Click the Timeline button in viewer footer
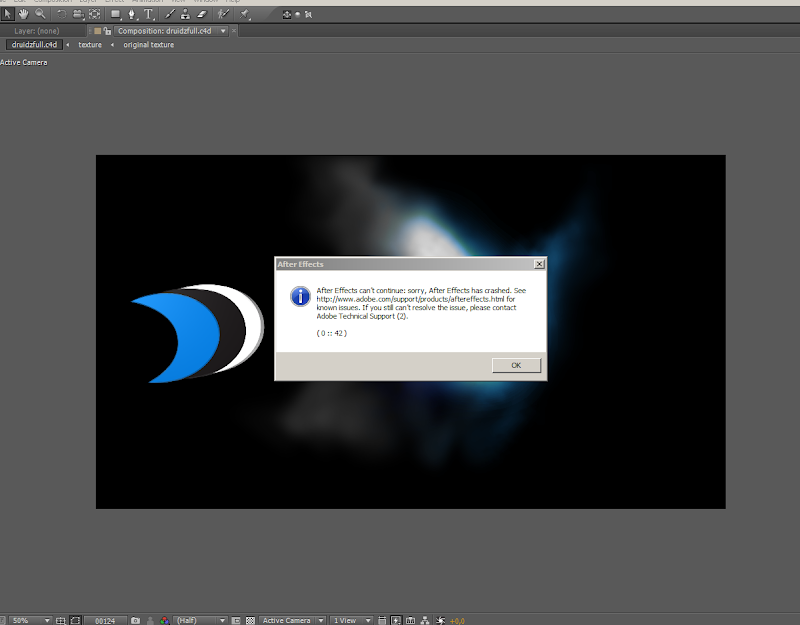The image size is (800, 625). click(410, 620)
